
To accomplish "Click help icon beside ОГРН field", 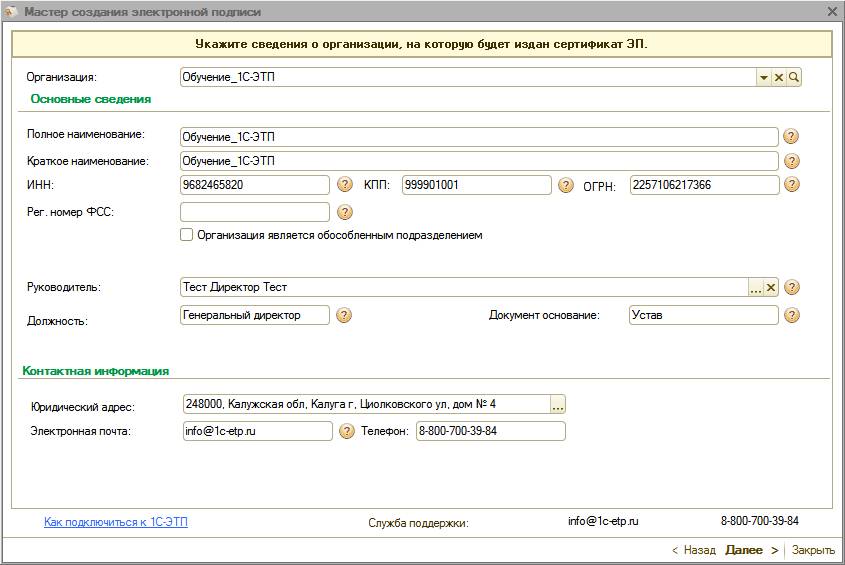I will pos(792,185).
